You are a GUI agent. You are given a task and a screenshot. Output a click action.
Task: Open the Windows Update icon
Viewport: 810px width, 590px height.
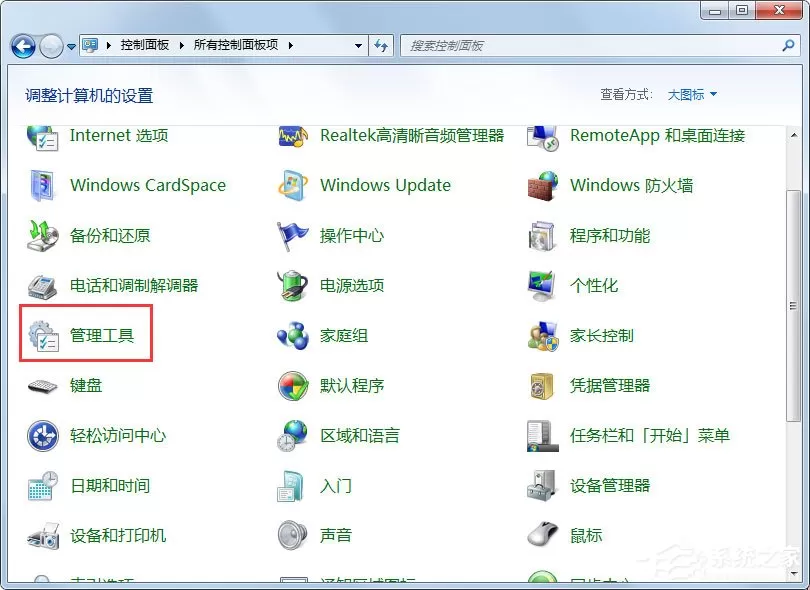tap(292, 185)
